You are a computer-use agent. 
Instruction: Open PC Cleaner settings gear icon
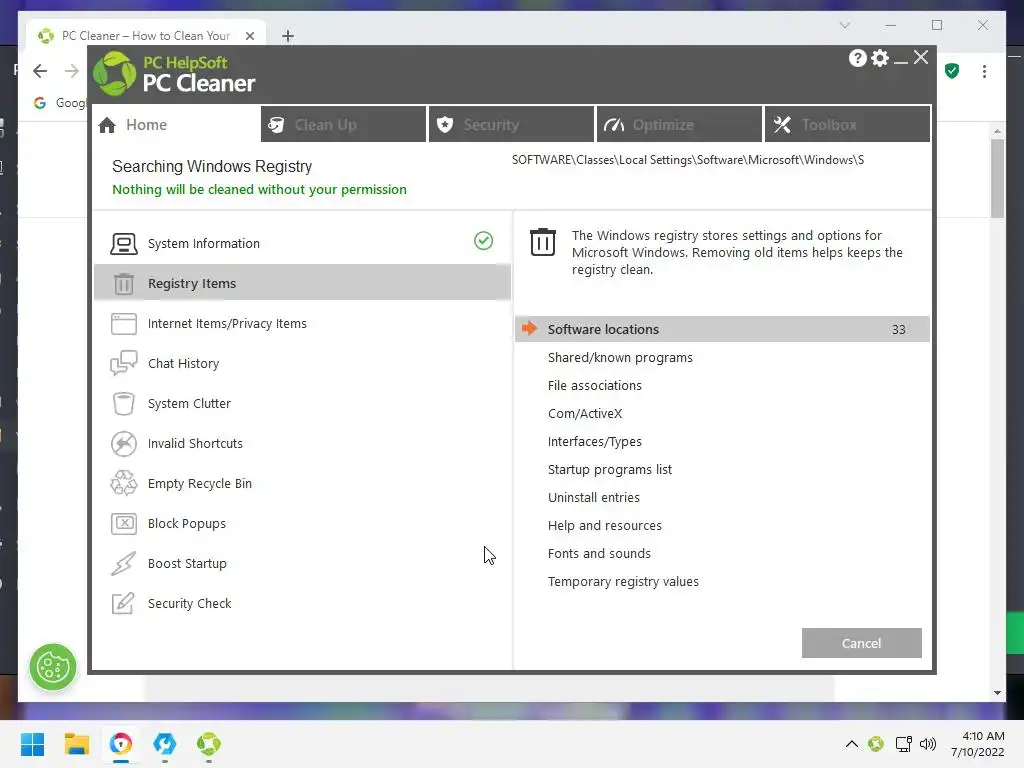click(x=880, y=58)
